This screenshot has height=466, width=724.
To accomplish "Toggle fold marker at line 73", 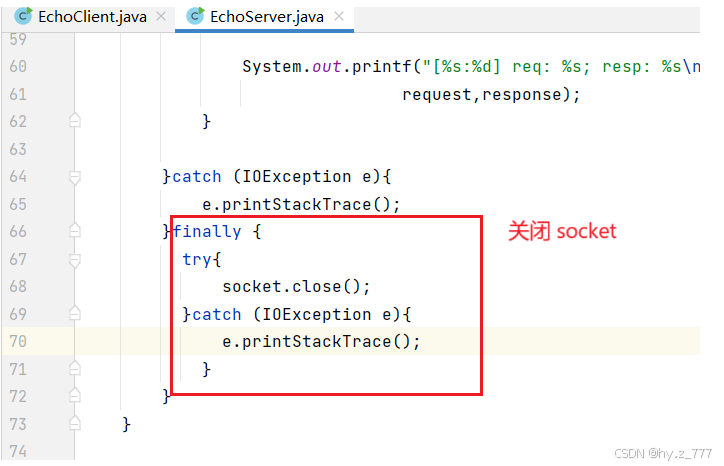I will [75, 423].
